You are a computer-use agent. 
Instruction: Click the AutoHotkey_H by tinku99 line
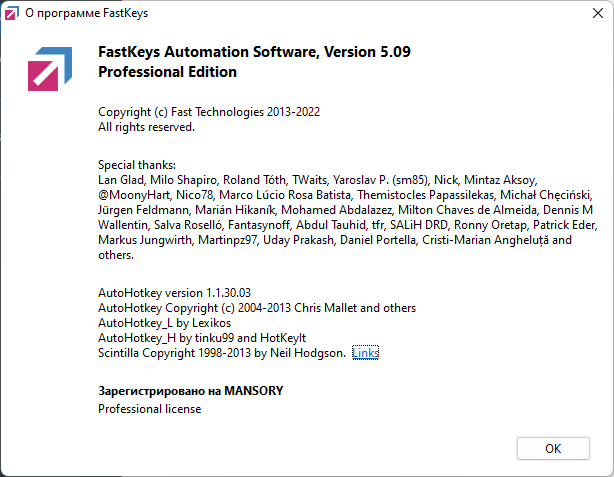point(204,338)
